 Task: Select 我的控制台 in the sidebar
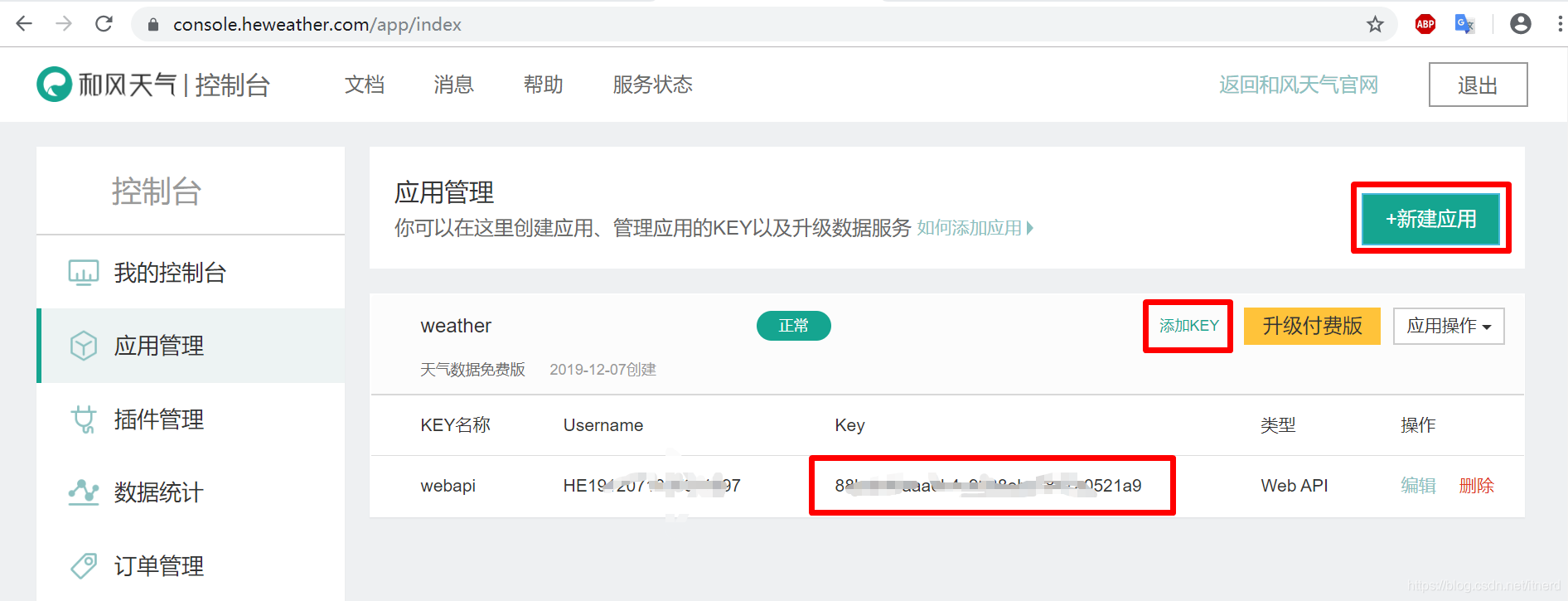point(191,273)
